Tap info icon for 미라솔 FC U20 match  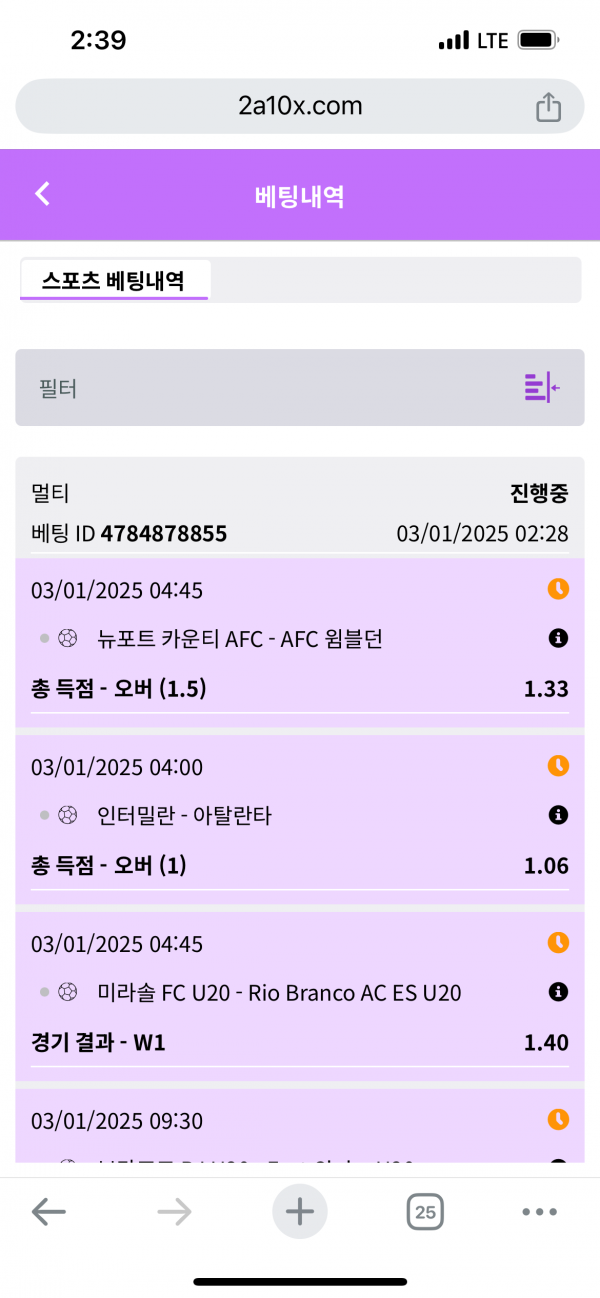coord(558,992)
